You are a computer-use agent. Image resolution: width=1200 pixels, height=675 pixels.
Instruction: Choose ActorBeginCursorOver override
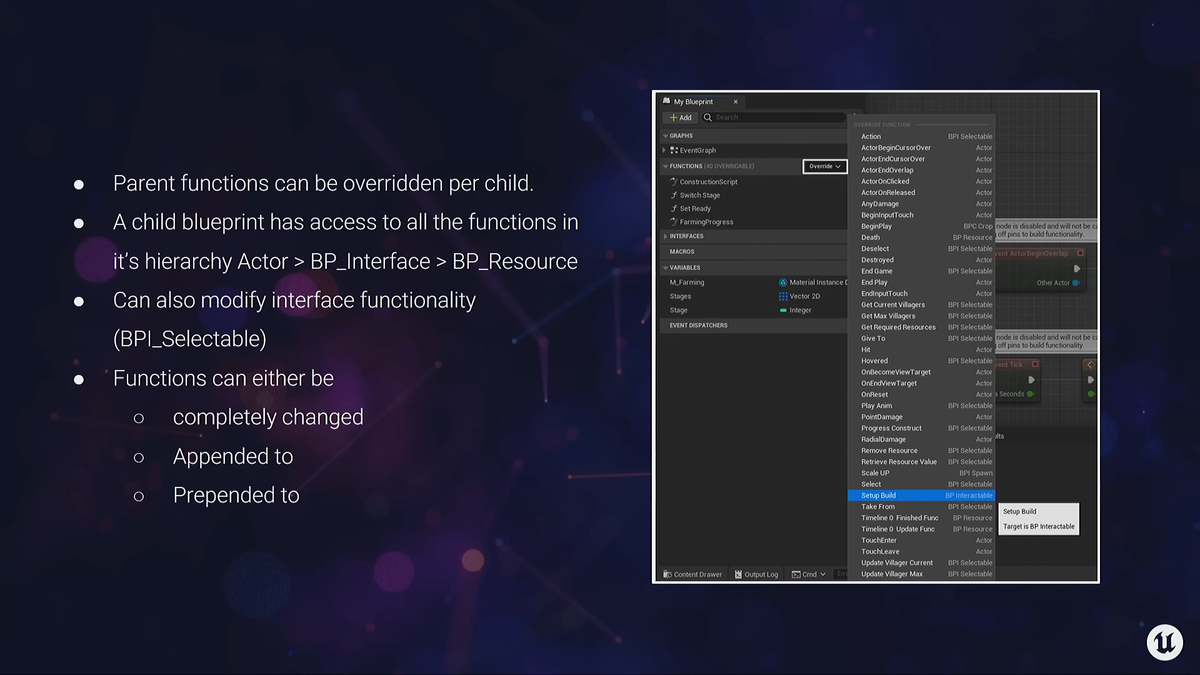pyautogui.click(x=921, y=148)
